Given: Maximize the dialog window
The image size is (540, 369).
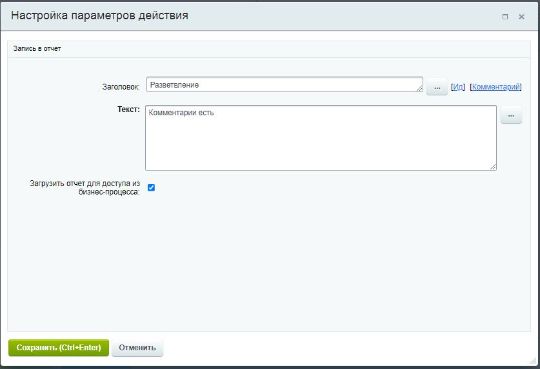Looking at the screenshot, I should coord(505,17).
